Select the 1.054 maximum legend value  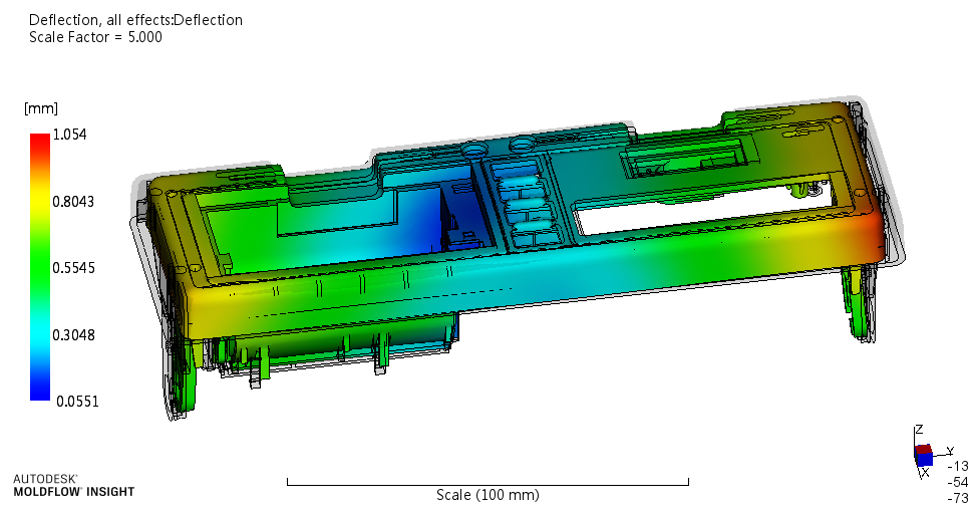(70, 134)
